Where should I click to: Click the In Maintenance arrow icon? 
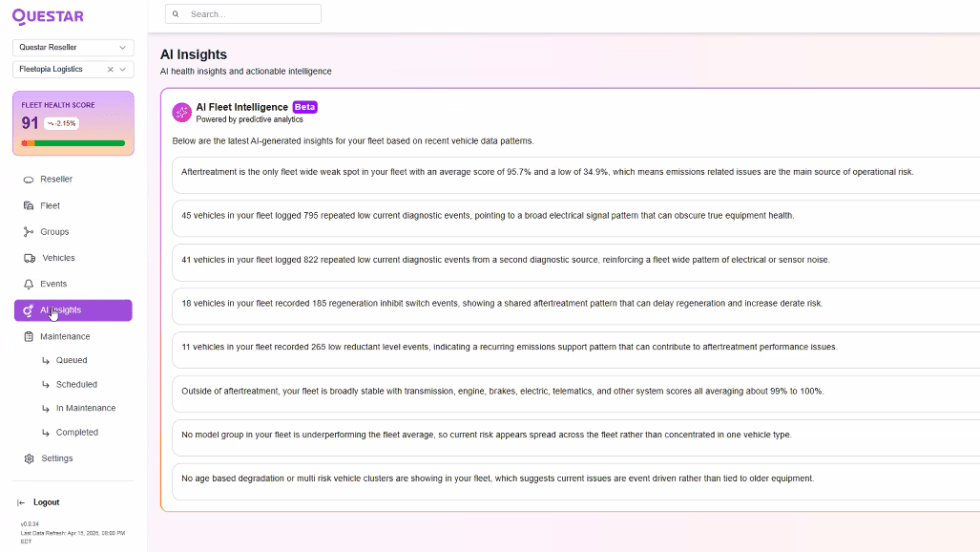(x=46, y=409)
